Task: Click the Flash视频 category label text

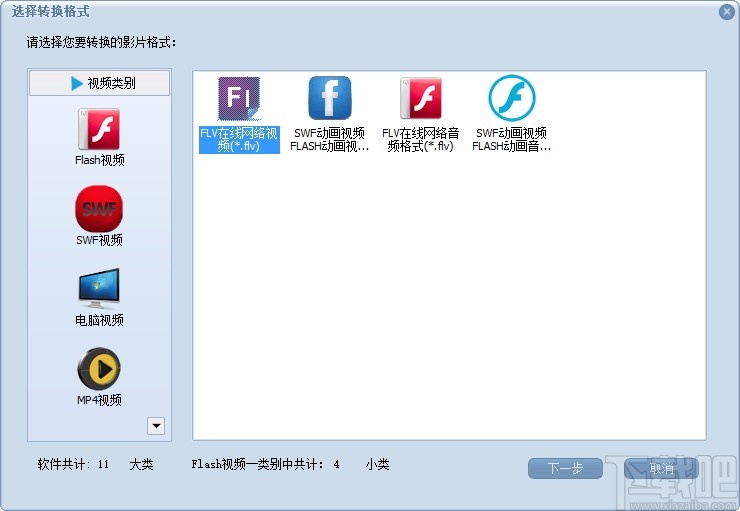Action: [x=100, y=160]
